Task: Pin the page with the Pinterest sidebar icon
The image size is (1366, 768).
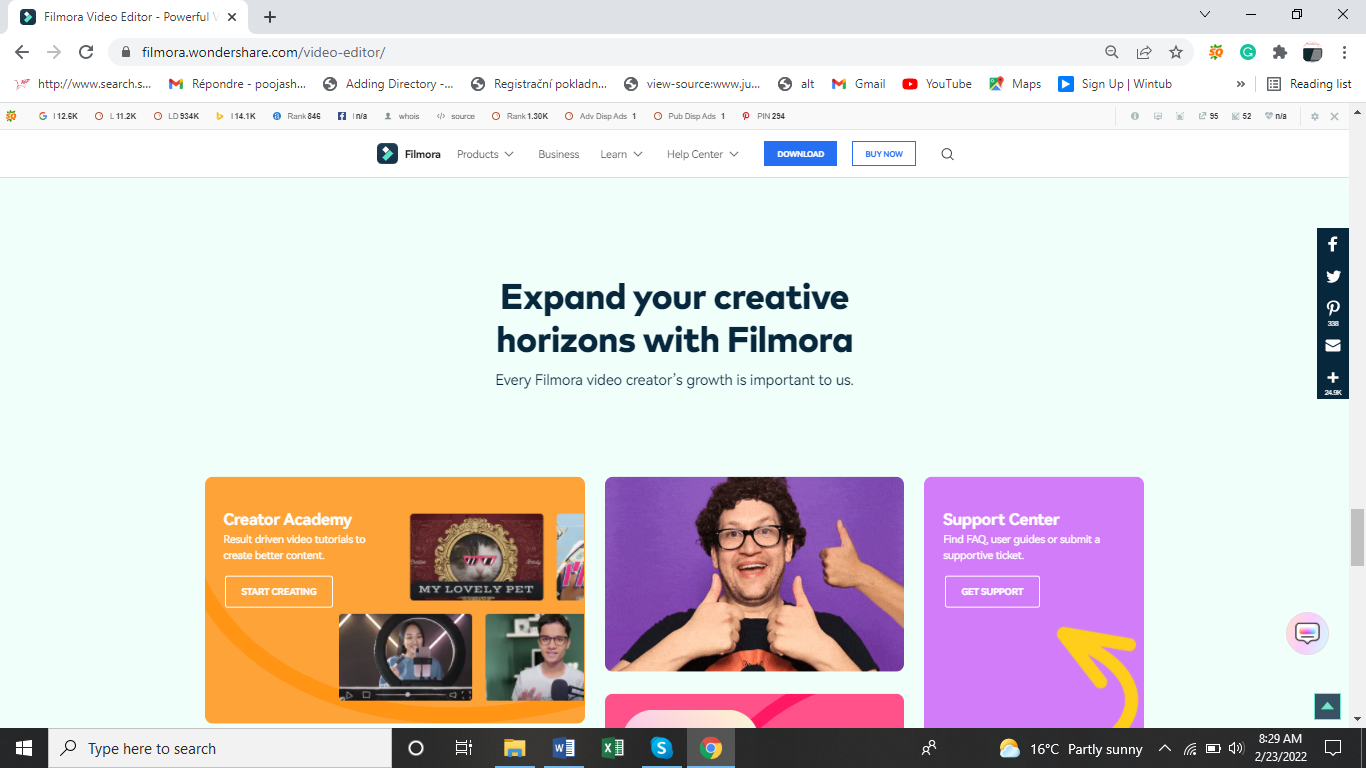Action: pos(1333,311)
